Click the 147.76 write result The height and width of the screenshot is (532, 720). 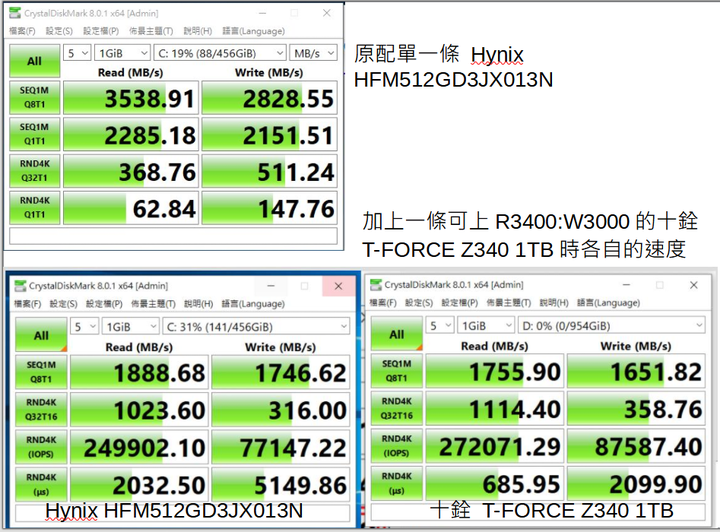tap(270, 208)
